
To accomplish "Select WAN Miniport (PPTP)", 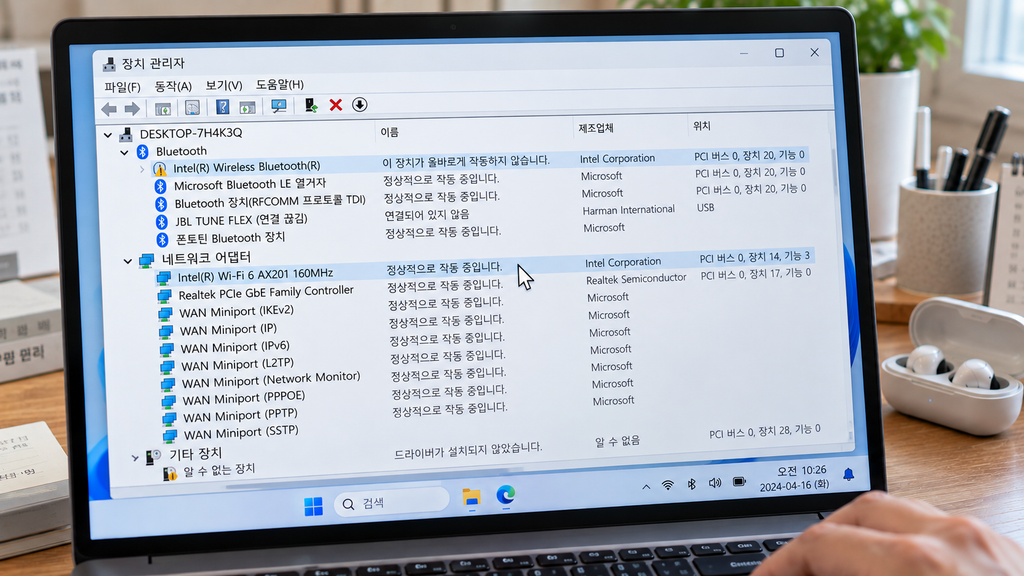I will tap(240, 416).
